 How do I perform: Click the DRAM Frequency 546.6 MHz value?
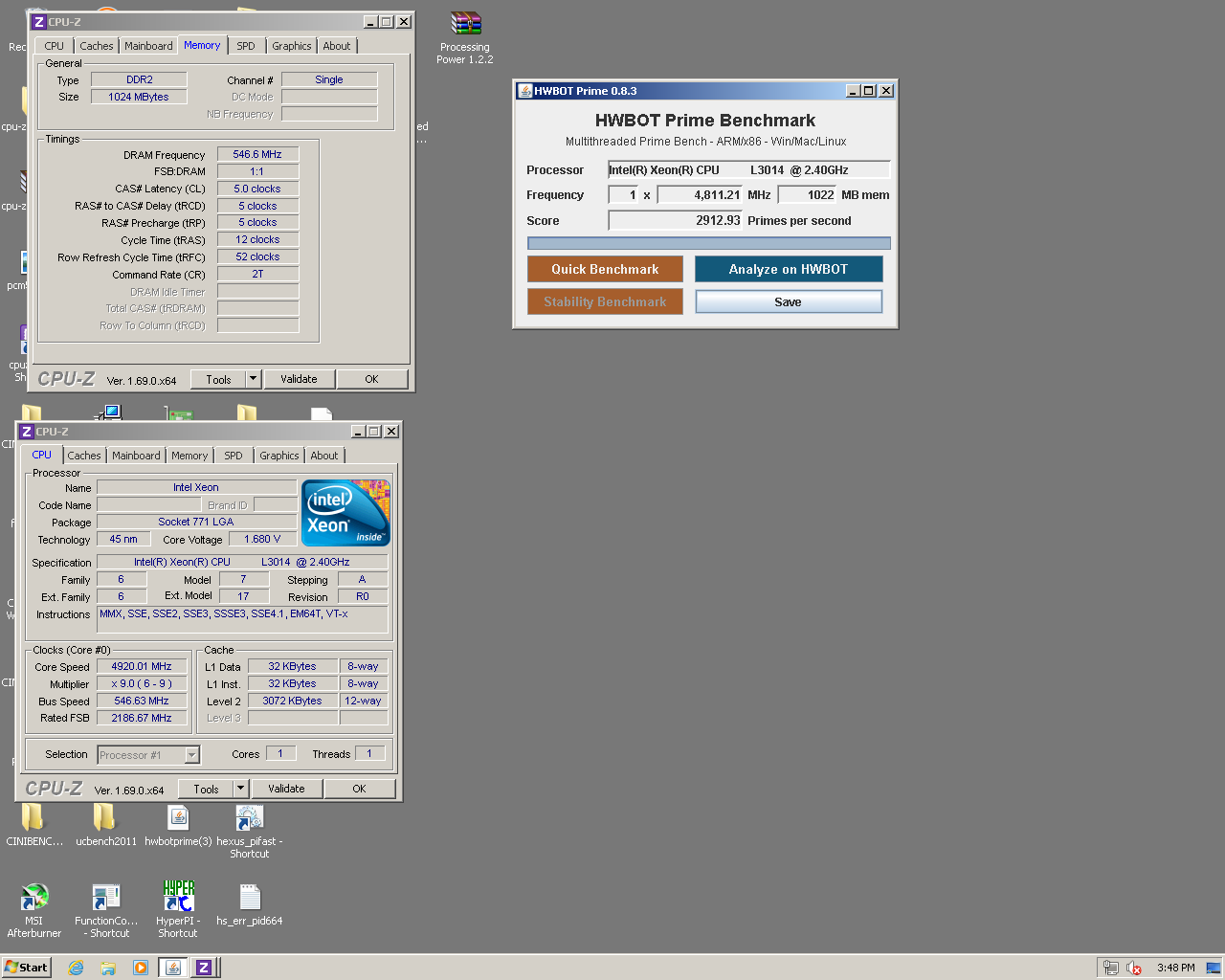click(257, 154)
